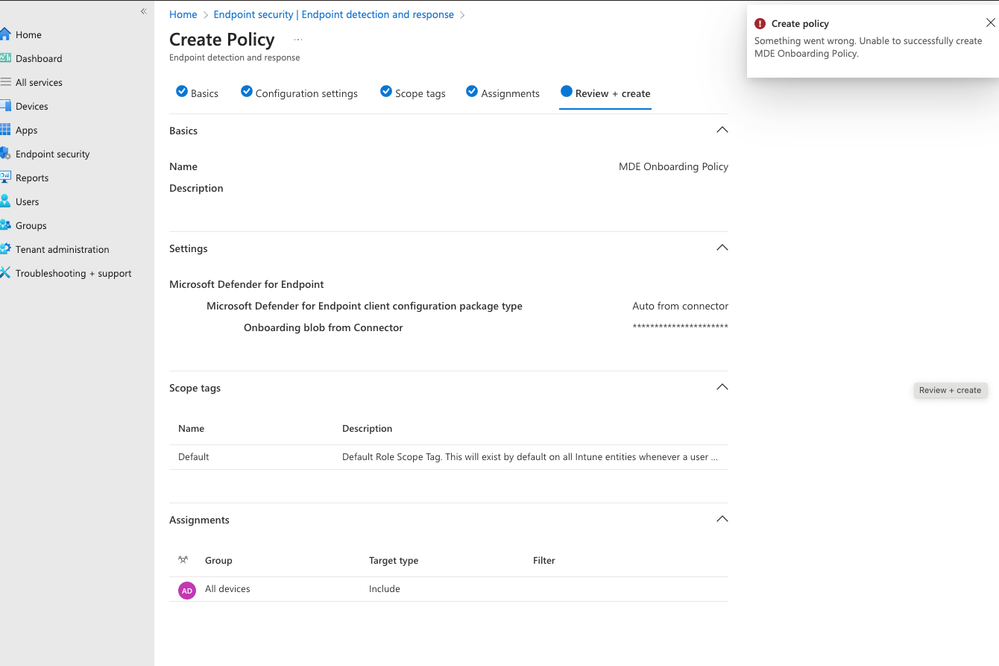Open Tenant administration in the sidebar
This screenshot has width=999, height=666.
pyautogui.click(x=62, y=249)
